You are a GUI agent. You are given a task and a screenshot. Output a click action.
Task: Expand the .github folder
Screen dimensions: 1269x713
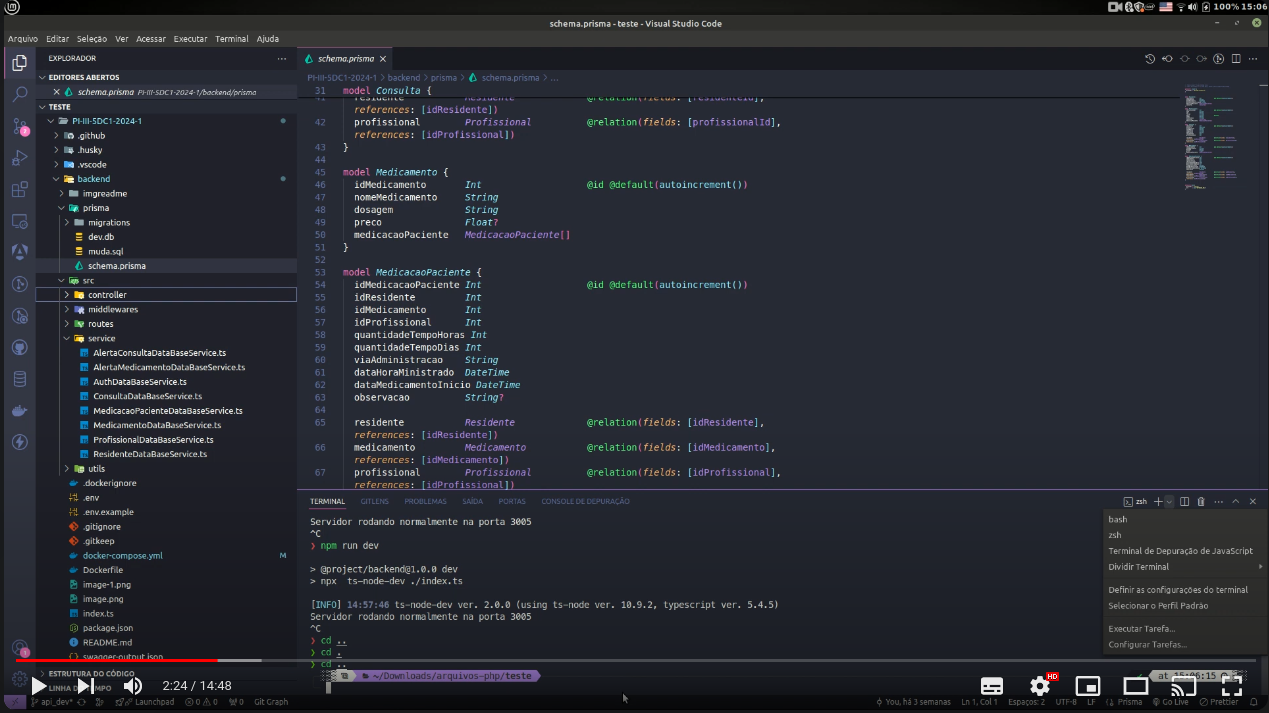[x=57, y=135]
